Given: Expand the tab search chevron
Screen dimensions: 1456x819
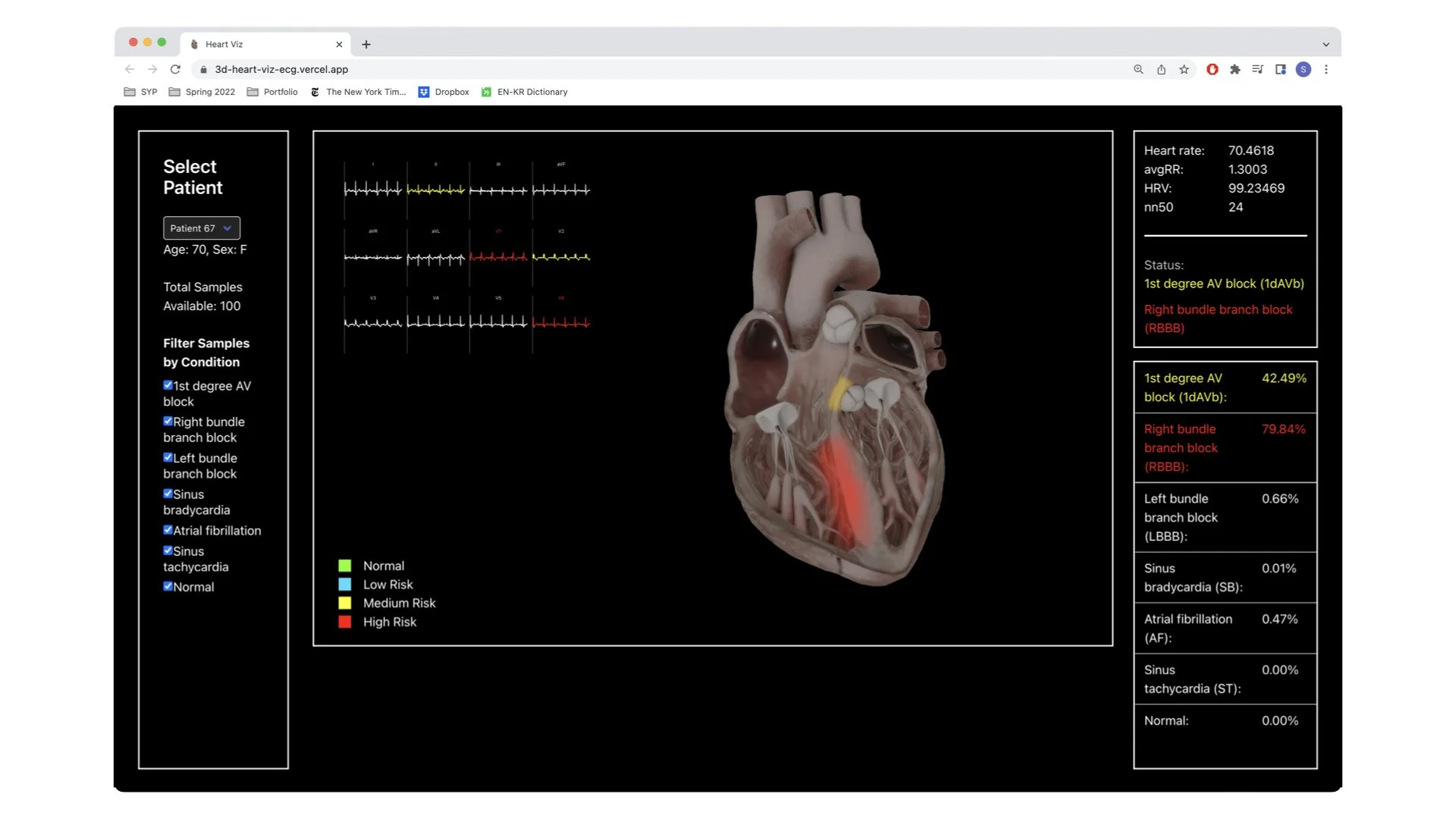Looking at the screenshot, I should [1326, 44].
